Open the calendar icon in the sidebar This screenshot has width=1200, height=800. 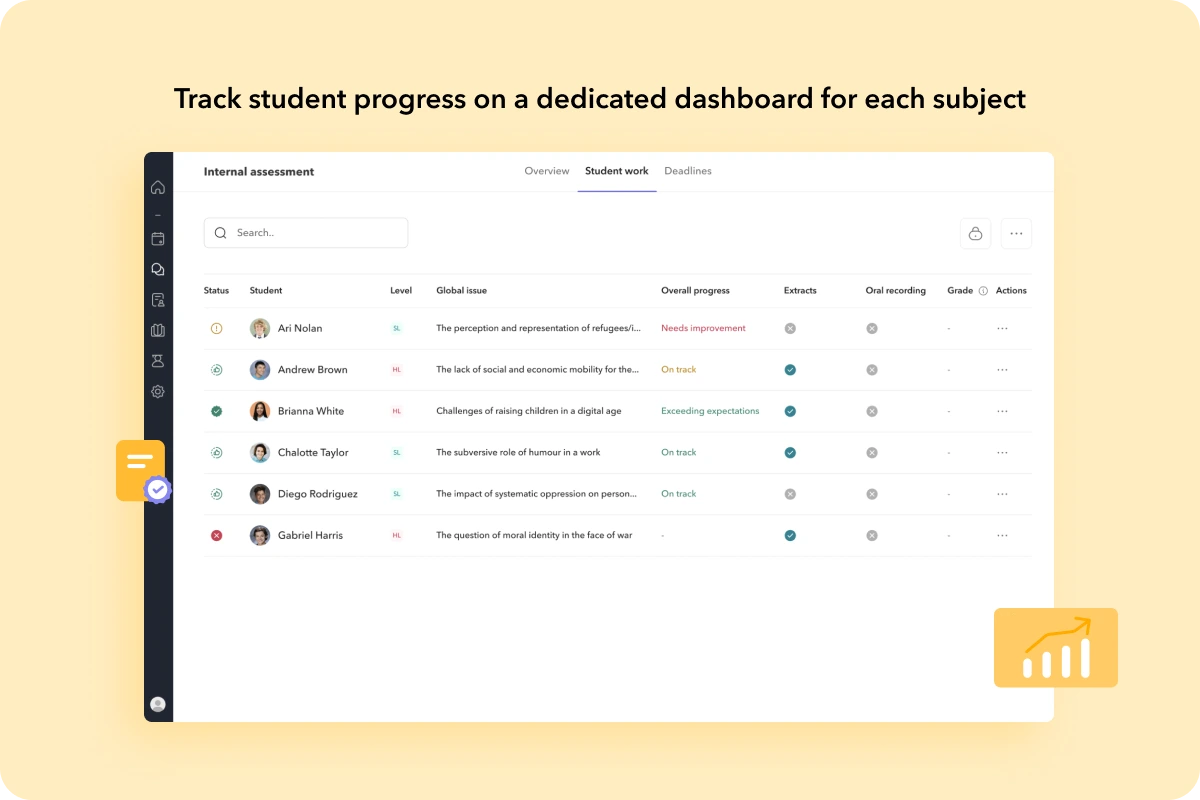coord(158,239)
